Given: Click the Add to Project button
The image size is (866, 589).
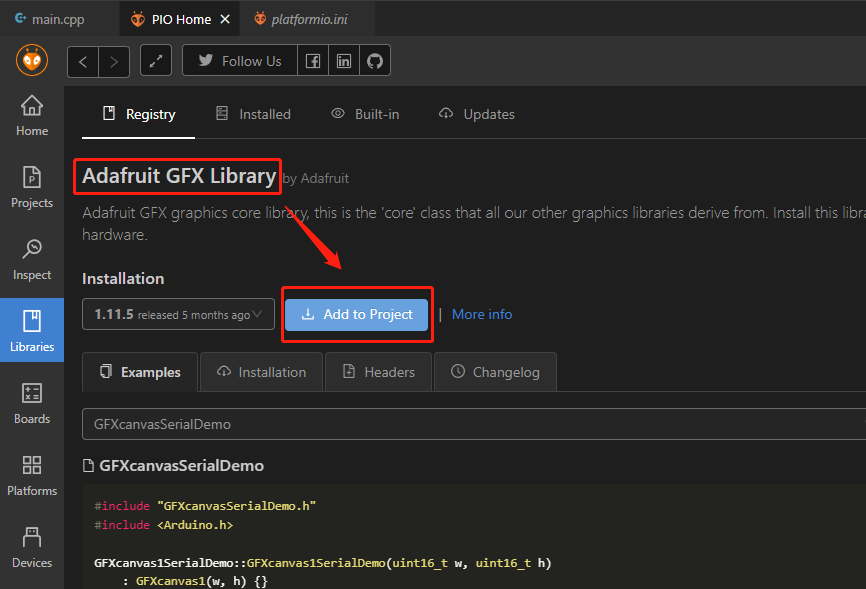Looking at the screenshot, I should click(x=357, y=314).
